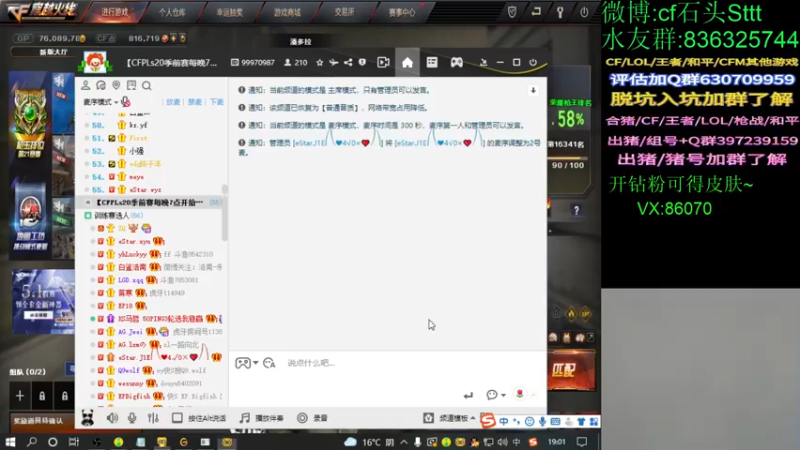800x450 pixels.
Task: Select mic queue row 55 eStar.xyz
Action: pos(151,189)
